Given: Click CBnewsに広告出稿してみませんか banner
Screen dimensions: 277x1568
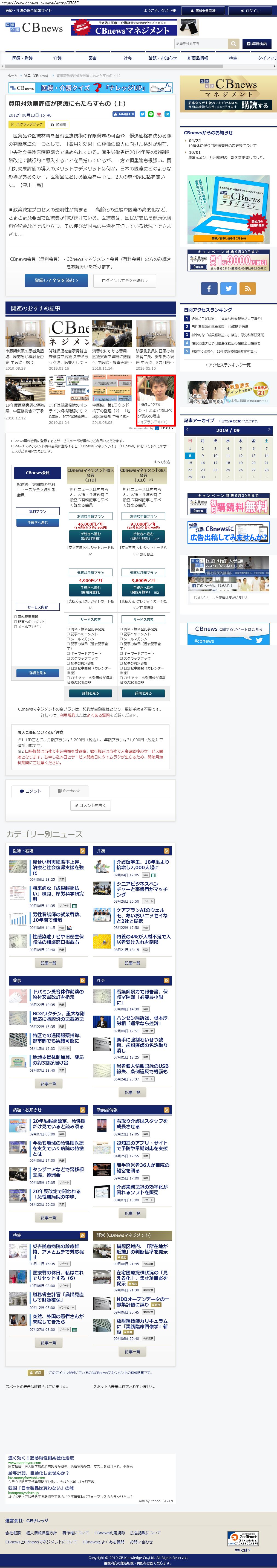Looking at the screenshot, I should point(228,533).
